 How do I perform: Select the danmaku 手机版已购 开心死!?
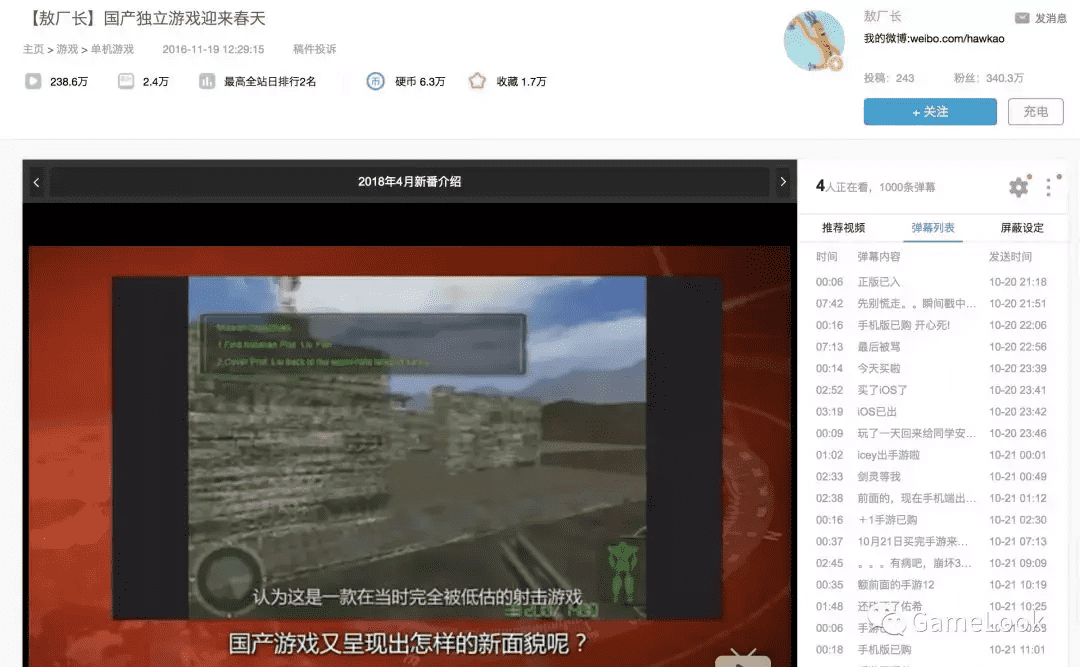pyautogui.click(x=931, y=325)
